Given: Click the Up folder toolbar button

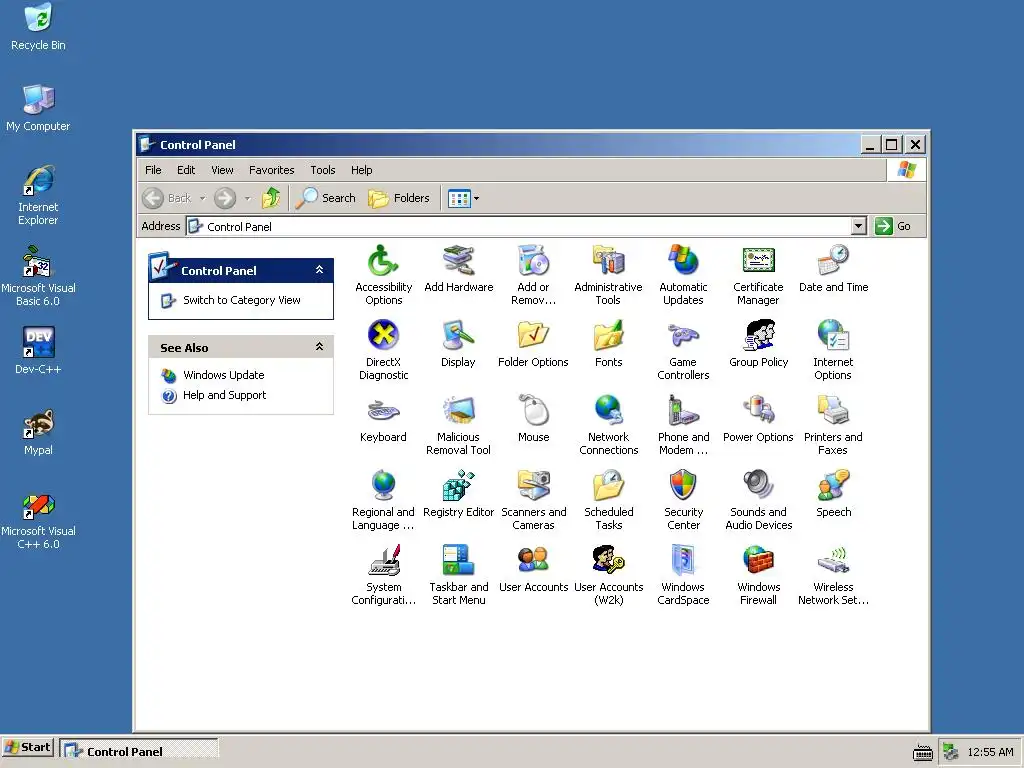Looking at the screenshot, I should pyautogui.click(x=270, y=198).
